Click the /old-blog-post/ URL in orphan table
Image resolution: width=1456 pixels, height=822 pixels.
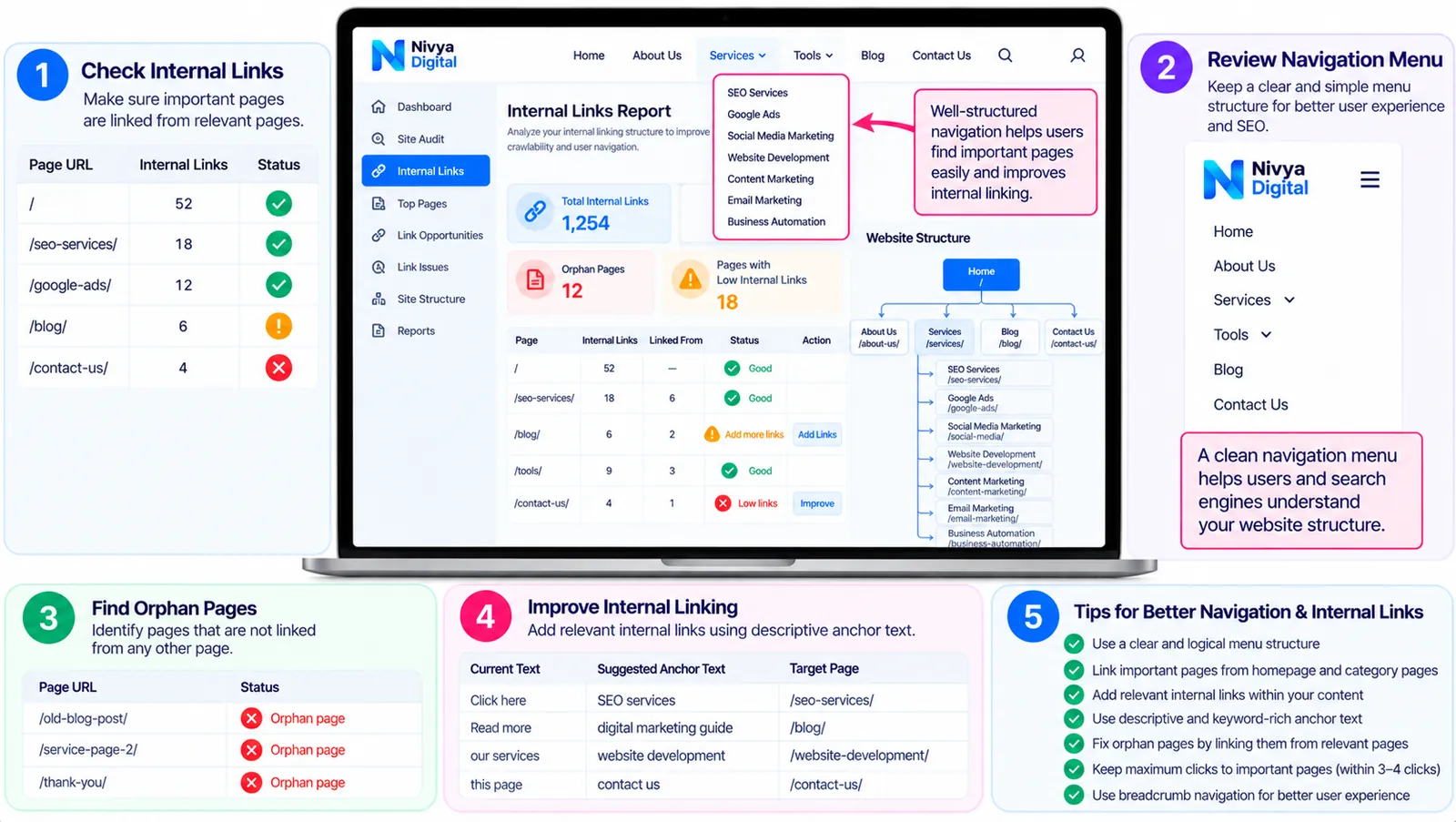tap(83, 718)
